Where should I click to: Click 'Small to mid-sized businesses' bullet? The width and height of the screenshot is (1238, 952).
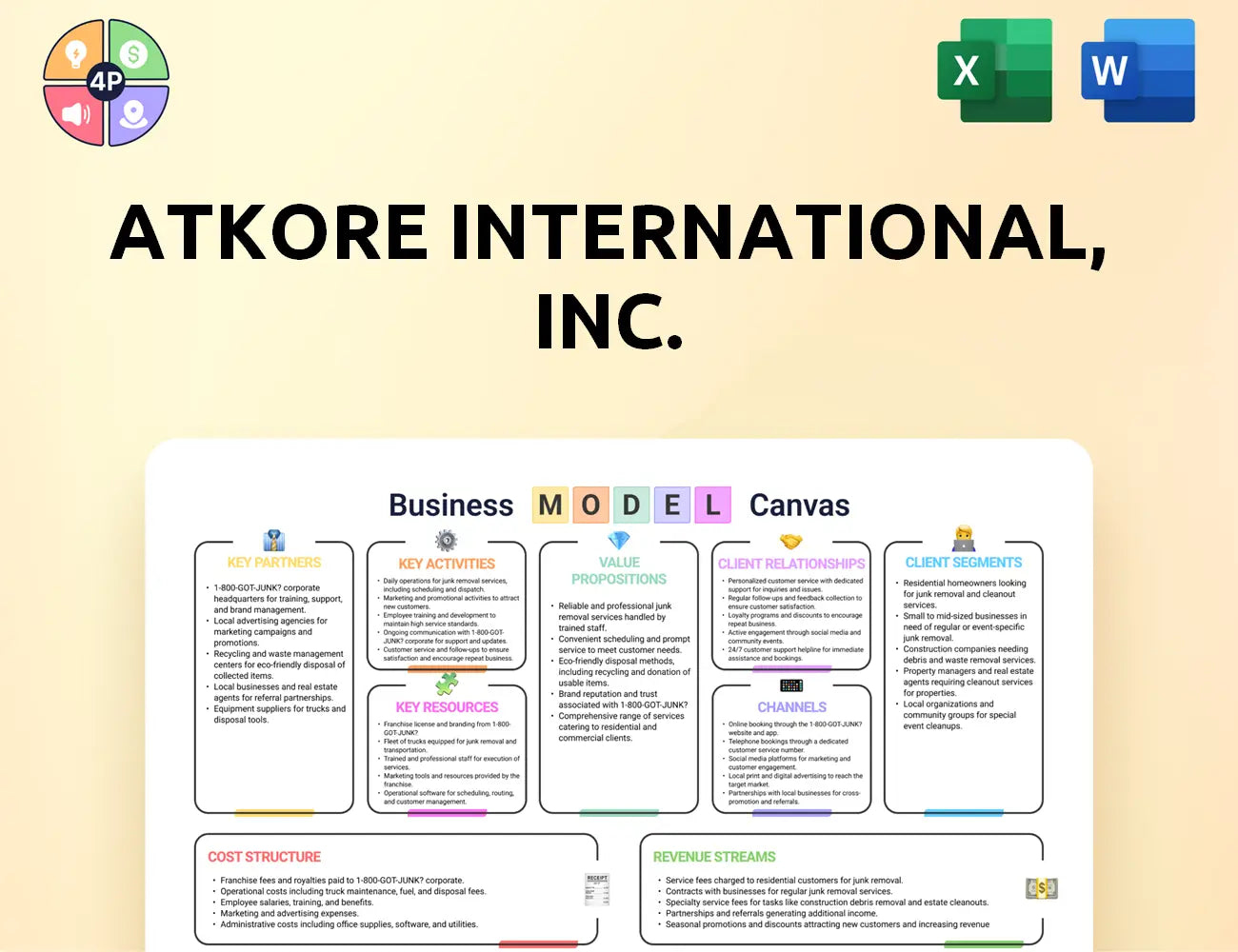[961, 627]
